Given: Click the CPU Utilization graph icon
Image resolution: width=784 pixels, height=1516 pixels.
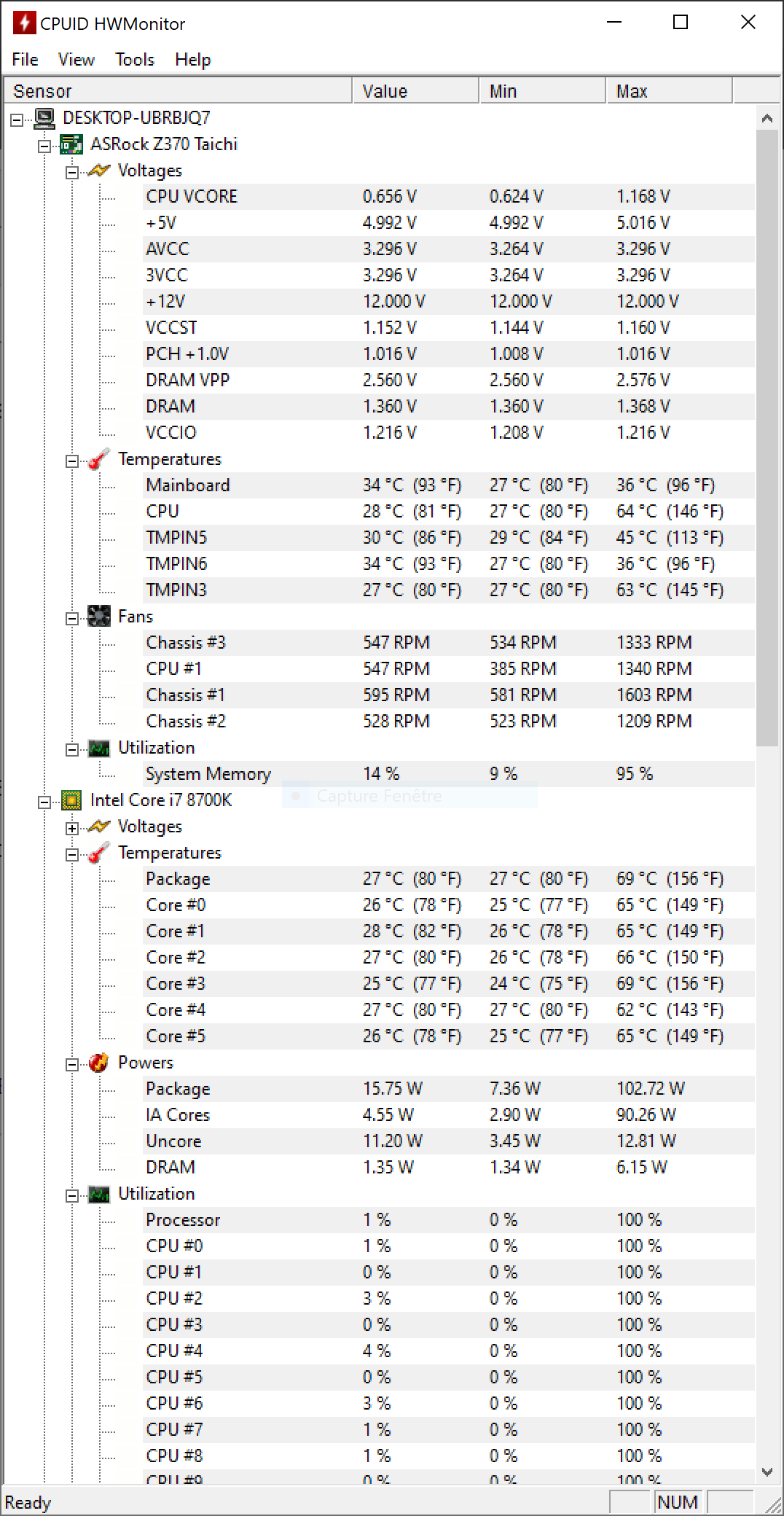Looking at the screenshot, I should [99, 1194].
